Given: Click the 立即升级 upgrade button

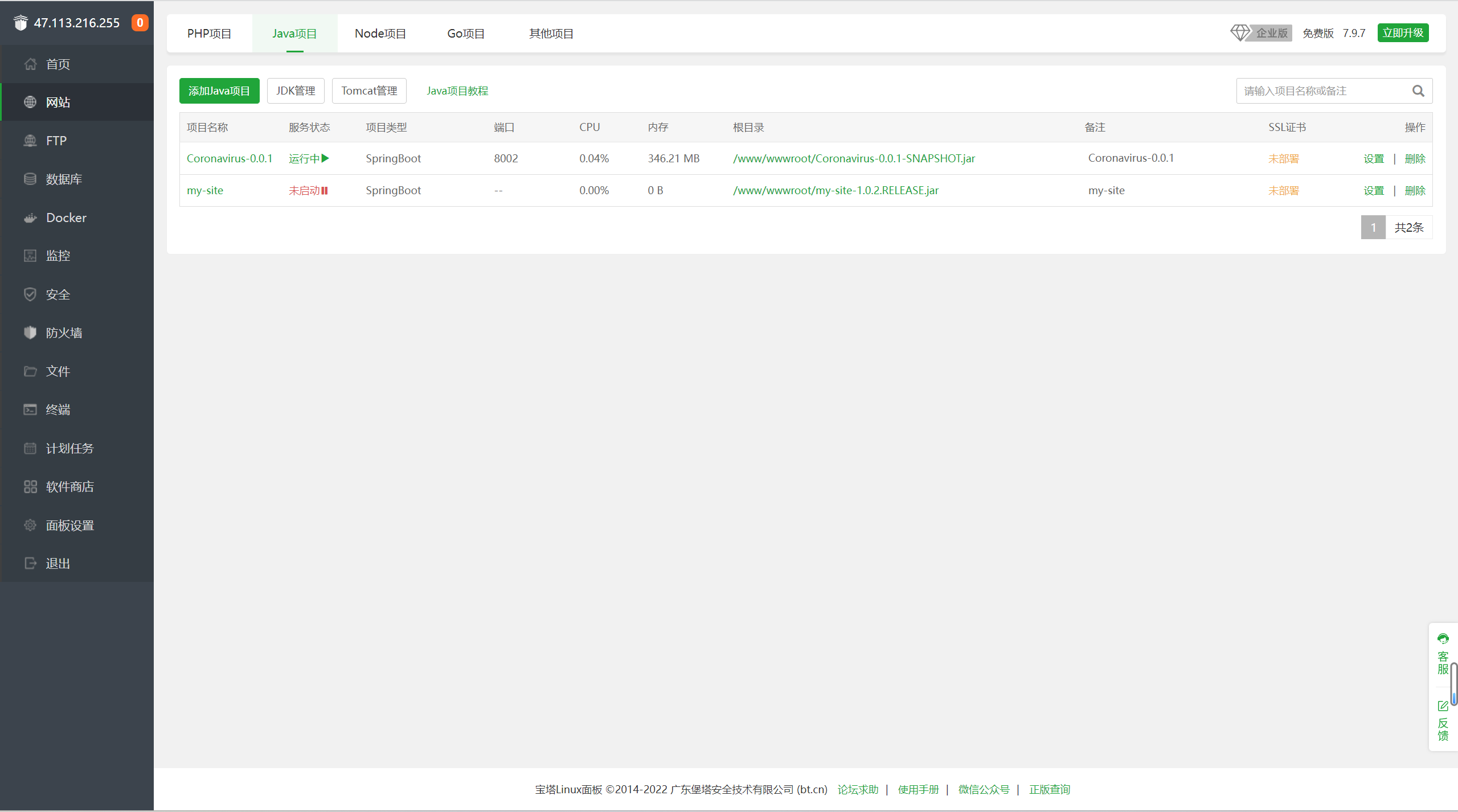Looking at the screenshot, I should [1403, 33].
